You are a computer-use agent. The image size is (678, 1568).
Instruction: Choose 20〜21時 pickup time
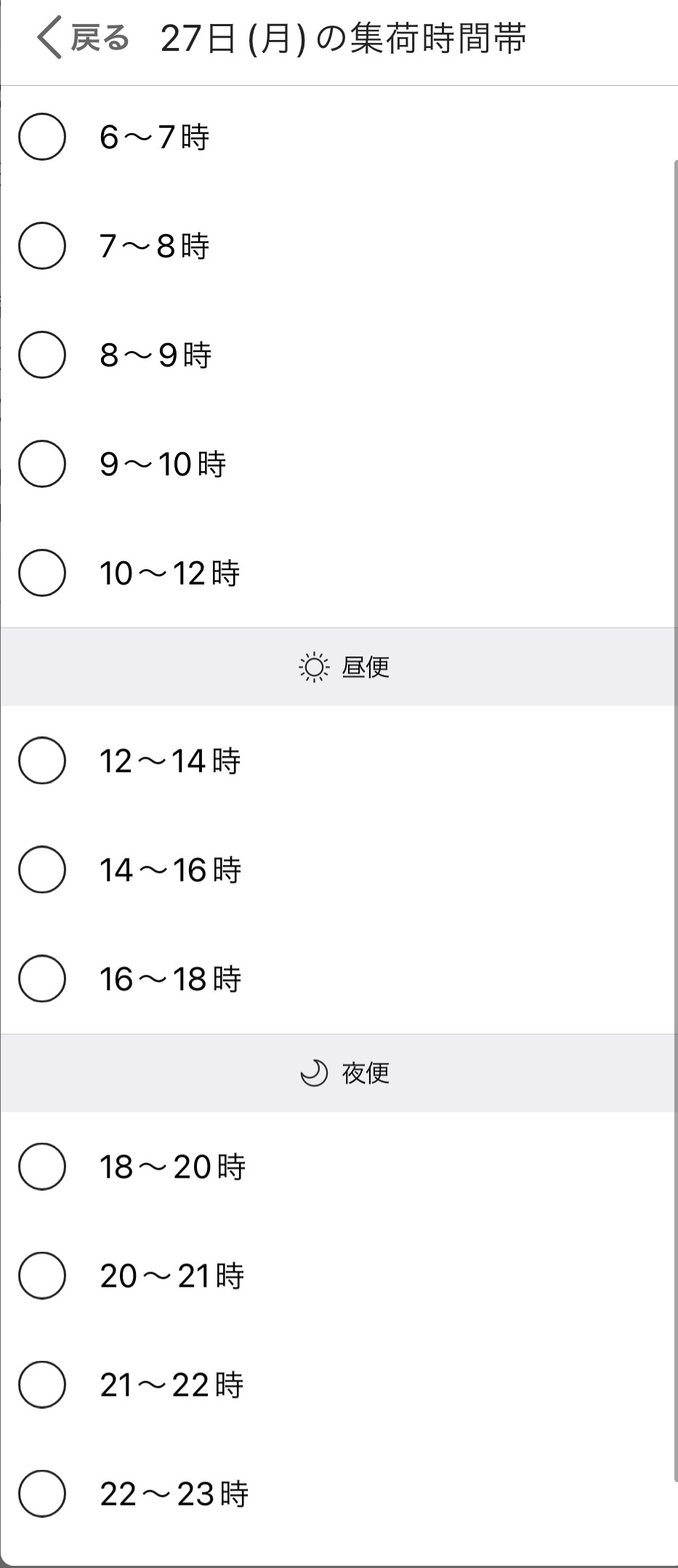pyautogui.click(x=42, y=1276)
